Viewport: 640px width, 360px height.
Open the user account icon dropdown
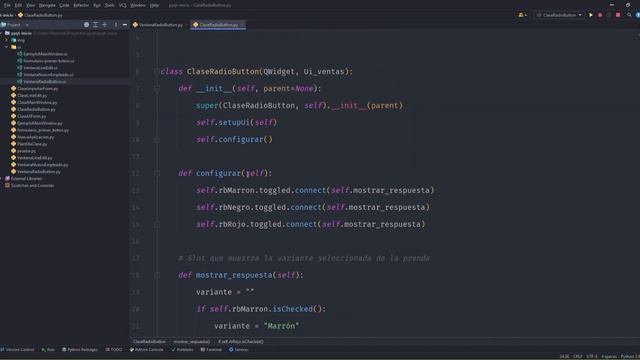click(x=522, y=15)
